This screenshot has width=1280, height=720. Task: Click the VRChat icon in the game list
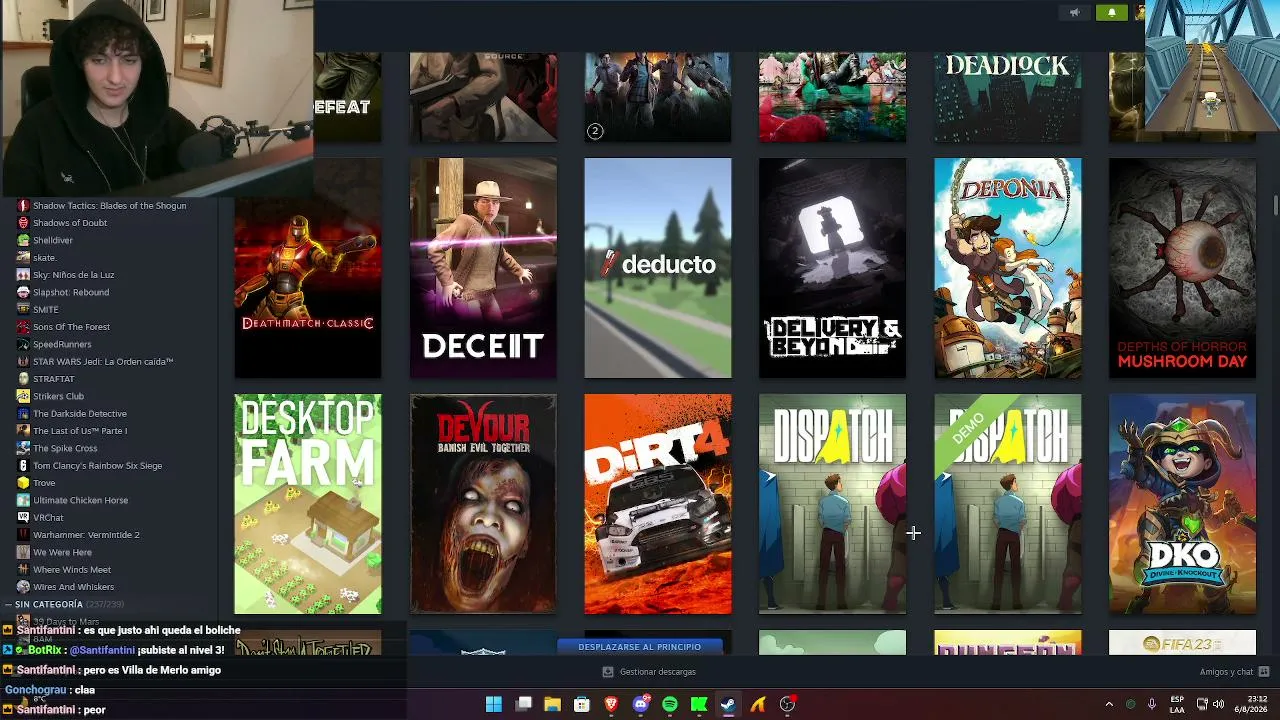pos(23,518)
